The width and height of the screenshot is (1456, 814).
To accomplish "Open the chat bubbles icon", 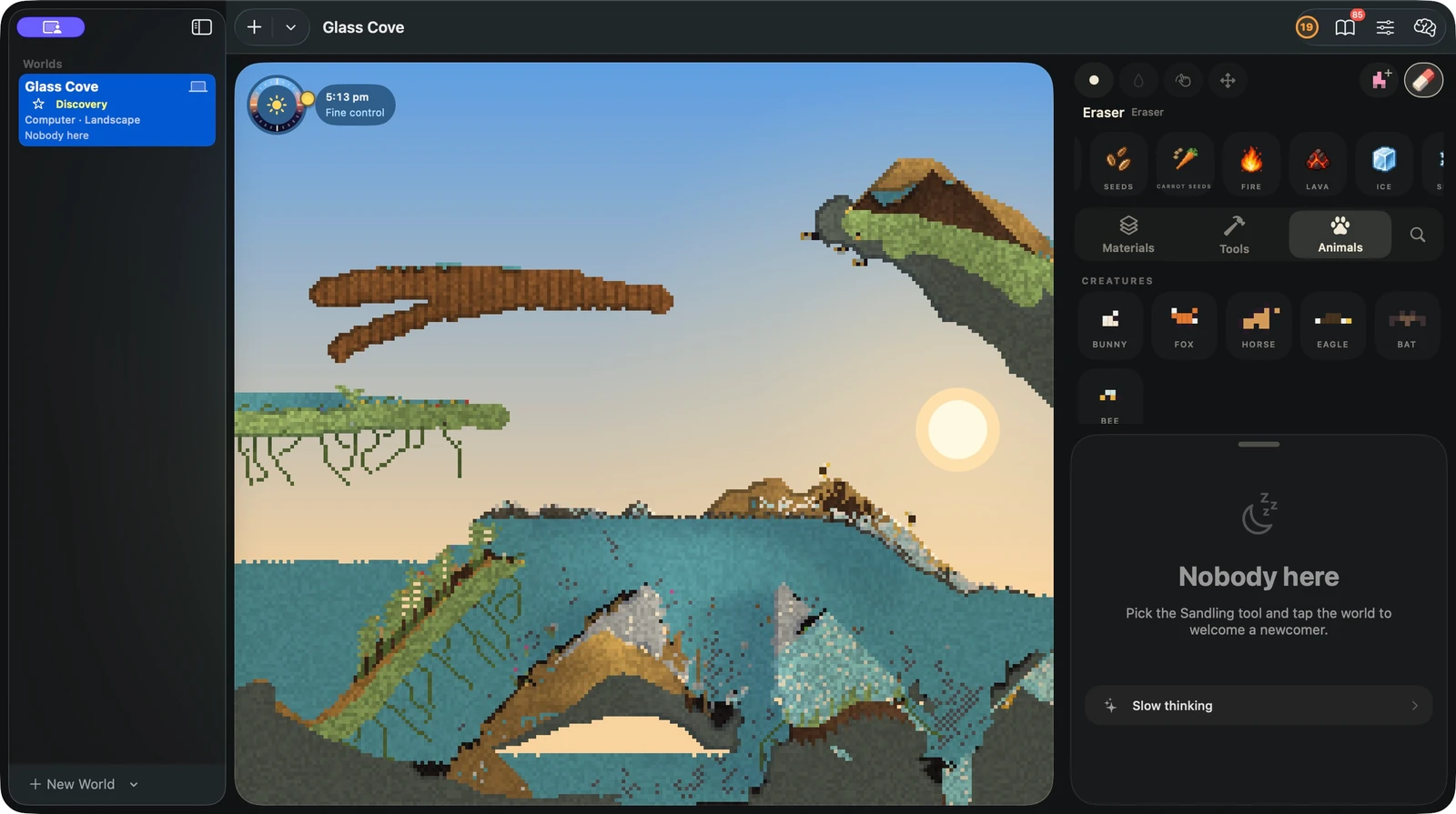I will (1425, 27).
